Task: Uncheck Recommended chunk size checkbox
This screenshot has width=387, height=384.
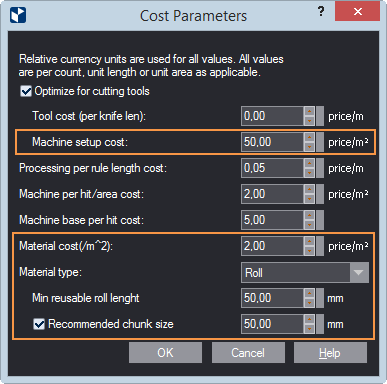Action: pyautogui.click(x=39, y=324)
